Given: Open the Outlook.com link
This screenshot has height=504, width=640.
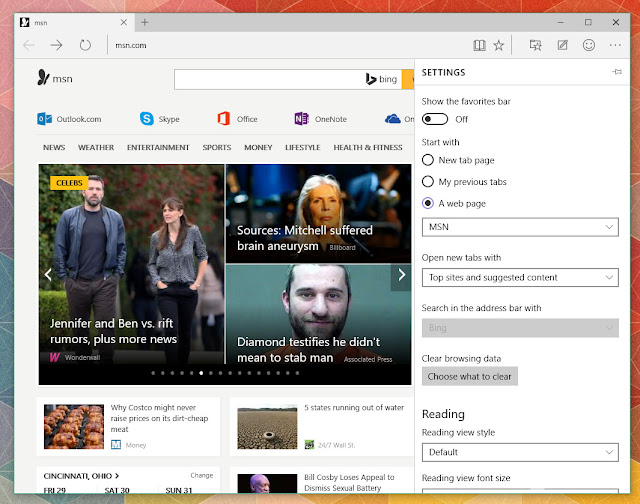Looking at the screenshot, I should click(69, 119).
